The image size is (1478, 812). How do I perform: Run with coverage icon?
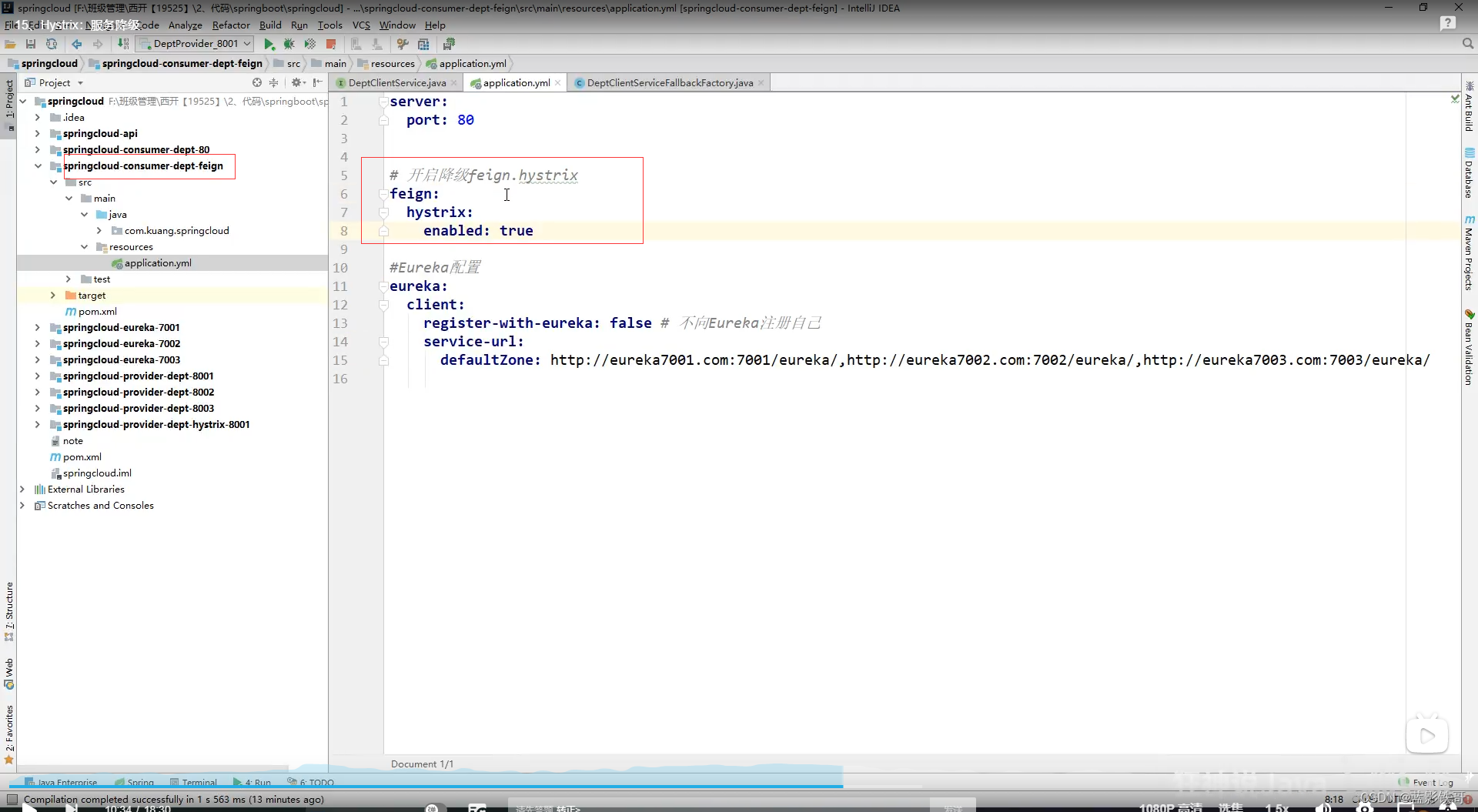(309, 44)
